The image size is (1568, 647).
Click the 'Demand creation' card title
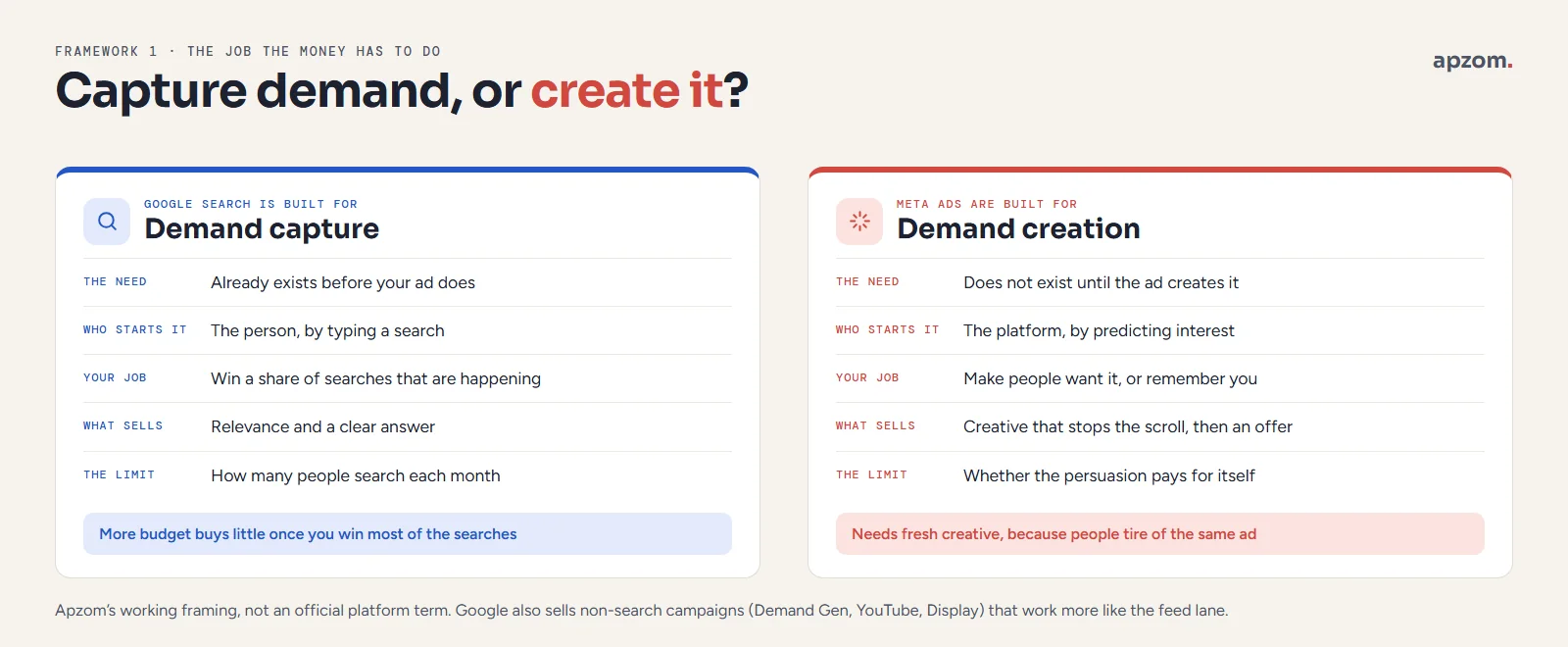pyautogui.click(x=1018, y=228)
